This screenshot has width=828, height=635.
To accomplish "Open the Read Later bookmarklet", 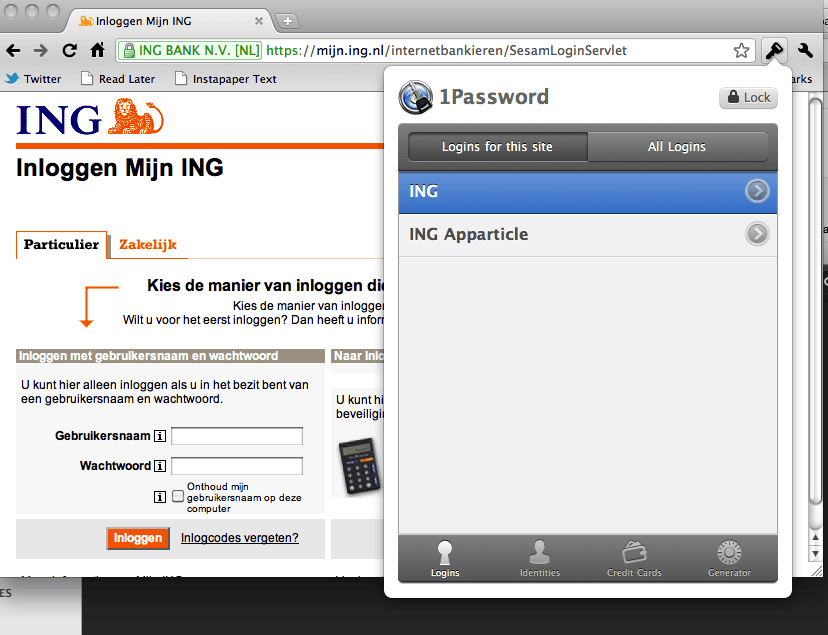I will (x=118, y=79).
